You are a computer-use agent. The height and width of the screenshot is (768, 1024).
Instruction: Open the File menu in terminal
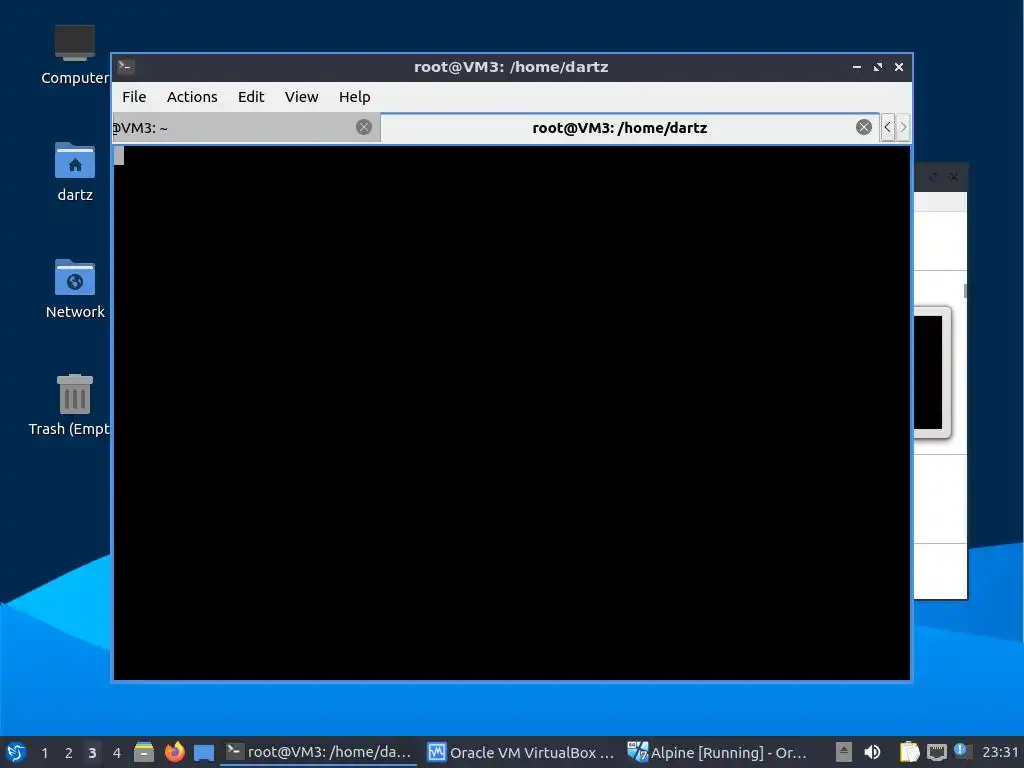[x=134, y=97]
